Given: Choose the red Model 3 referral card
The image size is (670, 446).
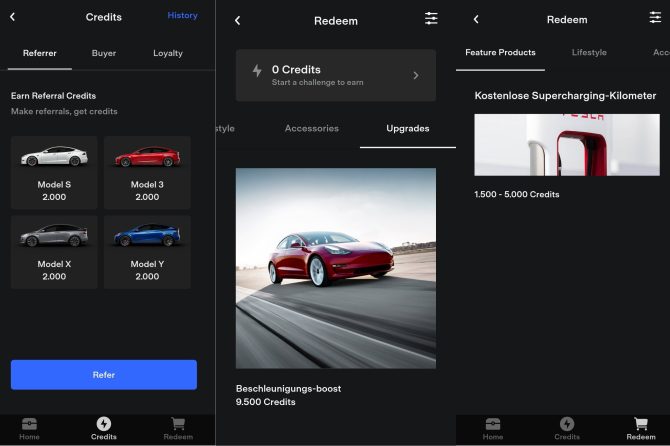Looking at the screenshot, I should point(147,172).
